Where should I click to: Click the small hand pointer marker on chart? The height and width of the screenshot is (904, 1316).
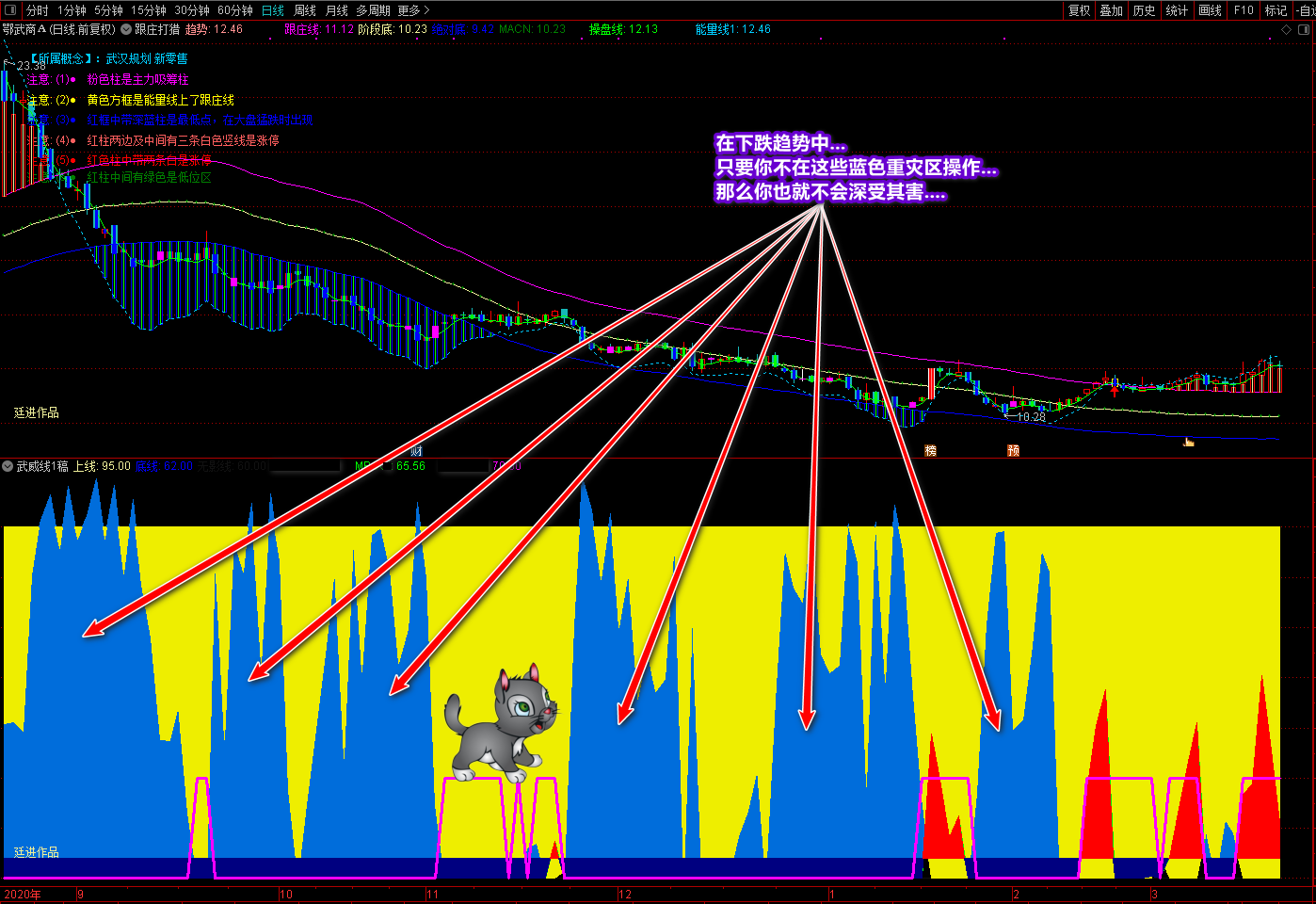[1188, 441]
